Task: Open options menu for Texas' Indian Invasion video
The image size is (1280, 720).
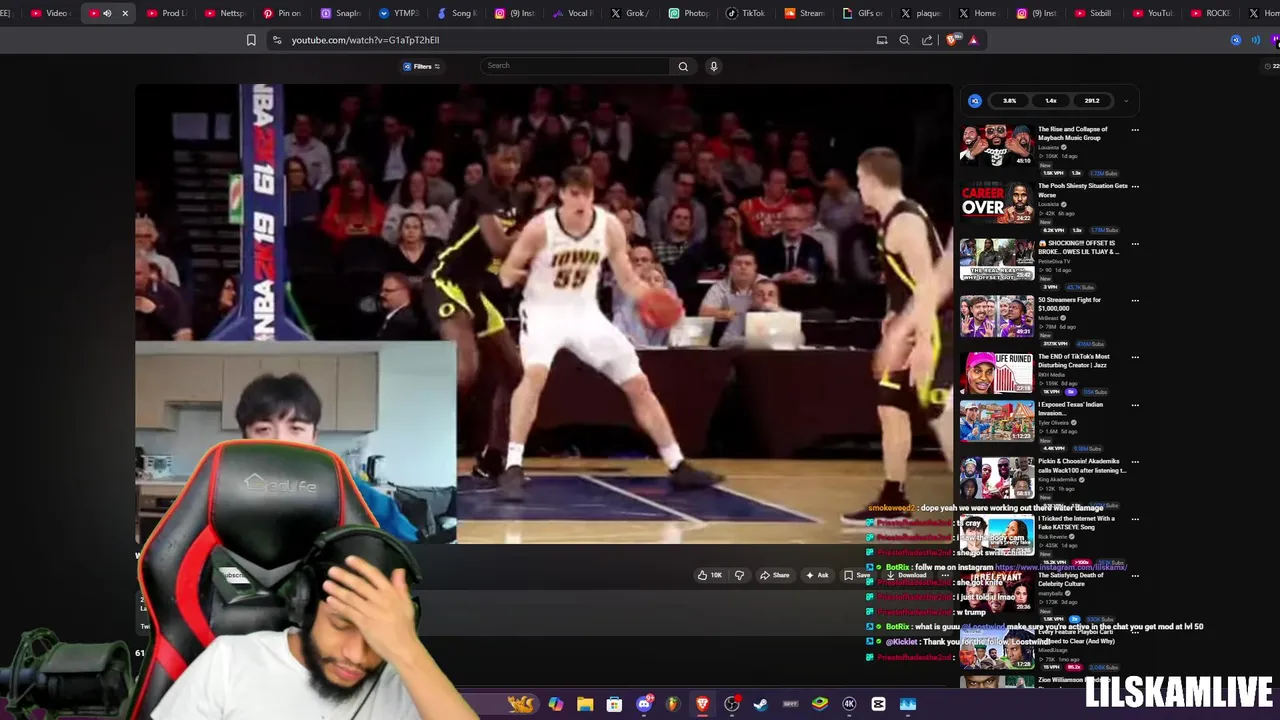Action: point(1134,406)
